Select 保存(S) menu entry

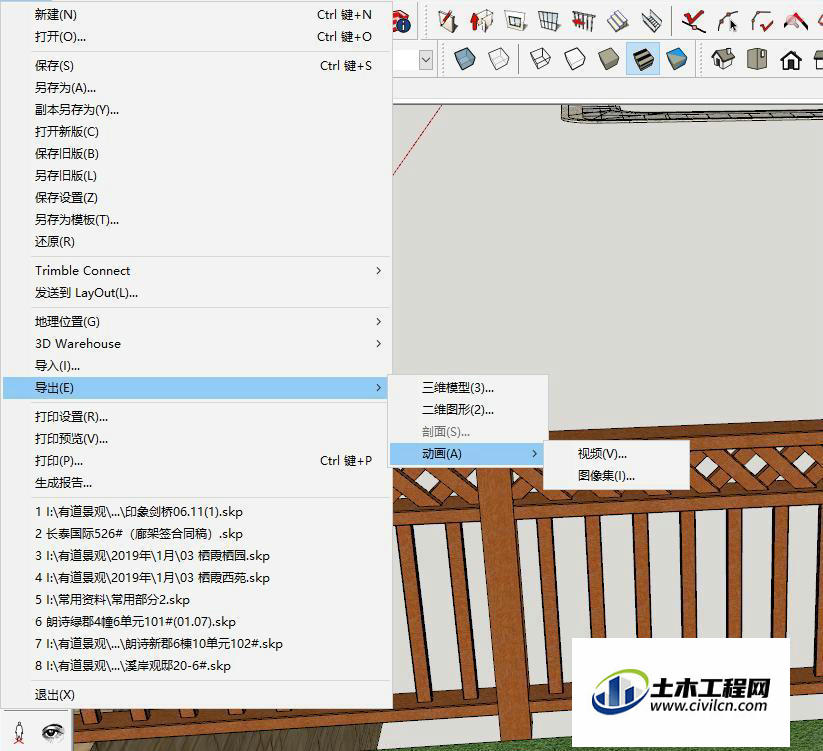pos(197,66)
